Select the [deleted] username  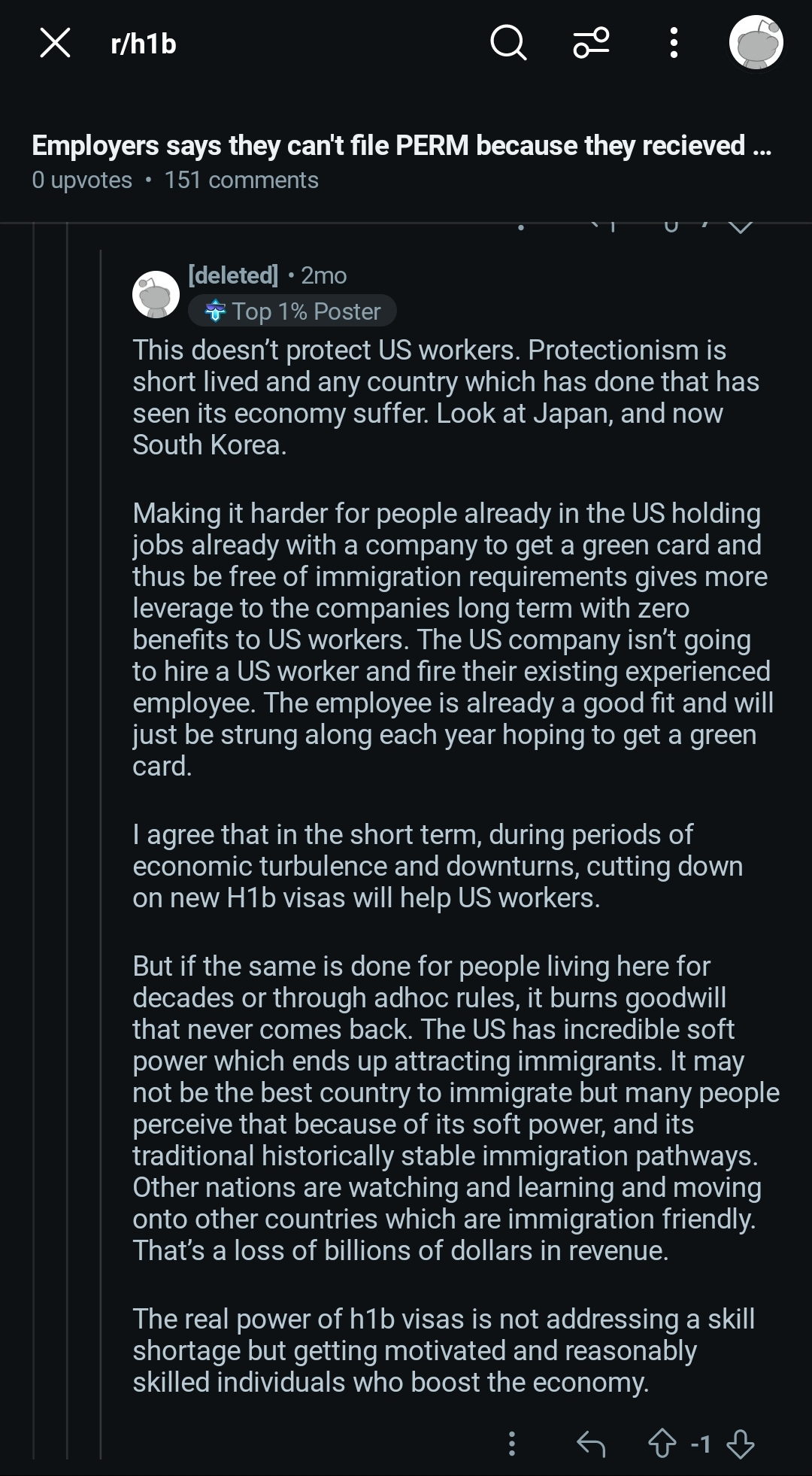pyautogui.click(x=233, y=275)
